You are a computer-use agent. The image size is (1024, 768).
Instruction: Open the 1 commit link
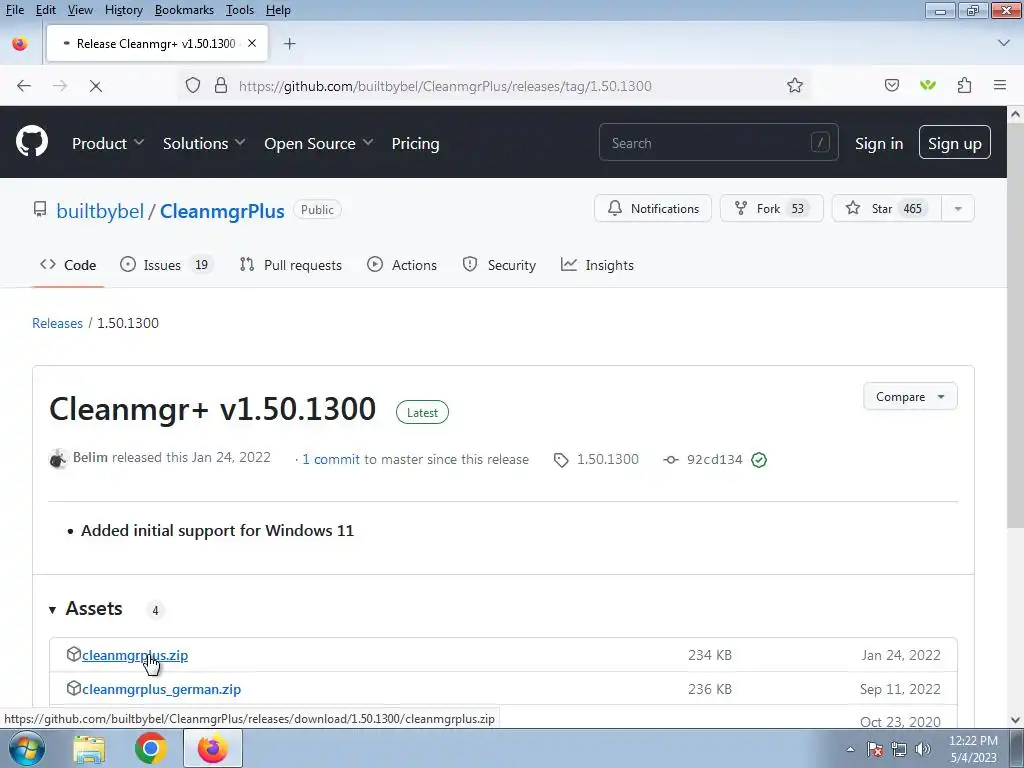tap(330, 460)
